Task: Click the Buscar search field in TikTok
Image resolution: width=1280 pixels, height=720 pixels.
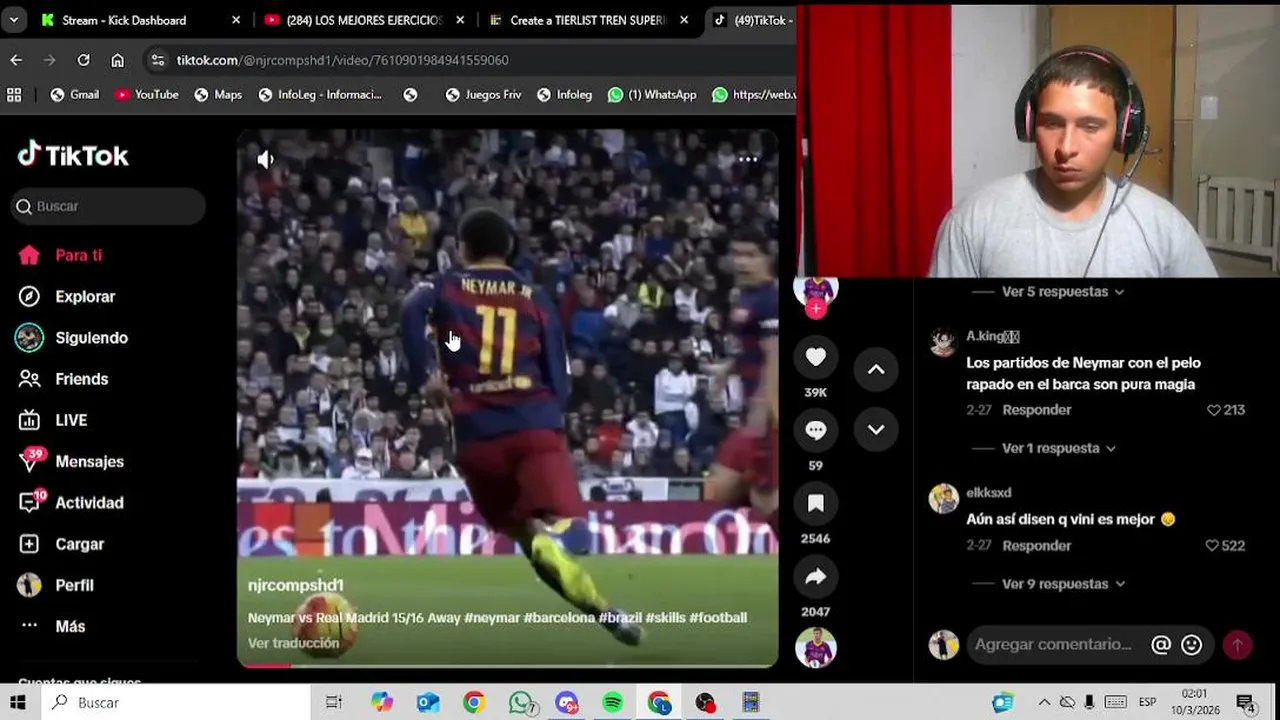Action: tap(108, 206)
